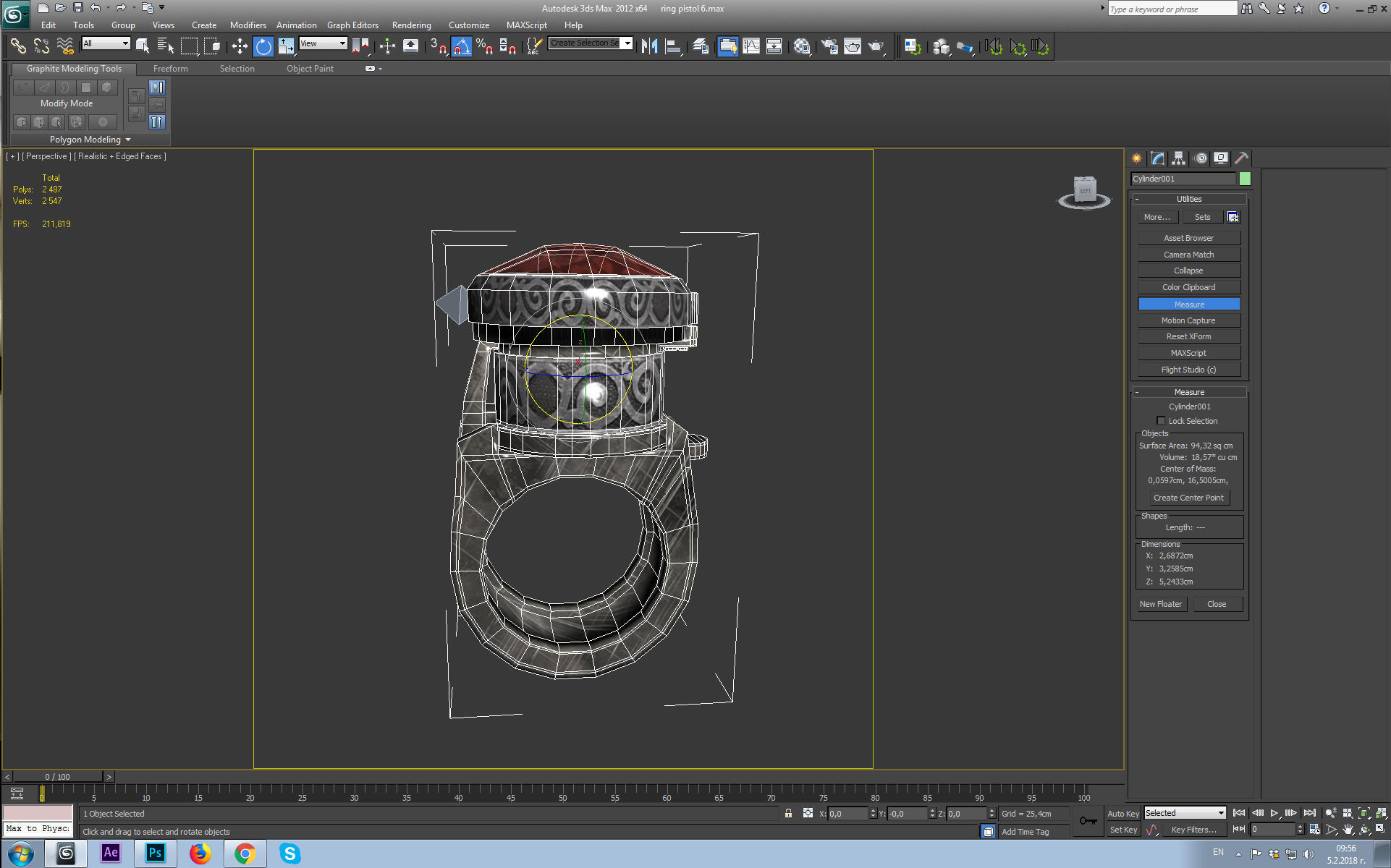Click the Select and Manipulate icon

(x=387, y=47)
